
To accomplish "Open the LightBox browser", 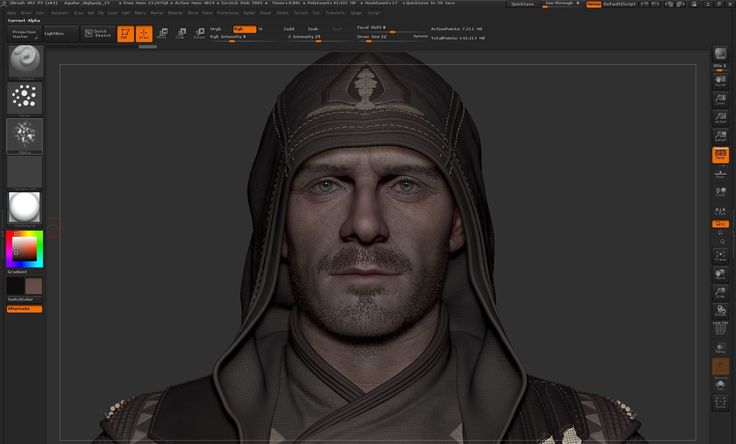I will (61, 34).
